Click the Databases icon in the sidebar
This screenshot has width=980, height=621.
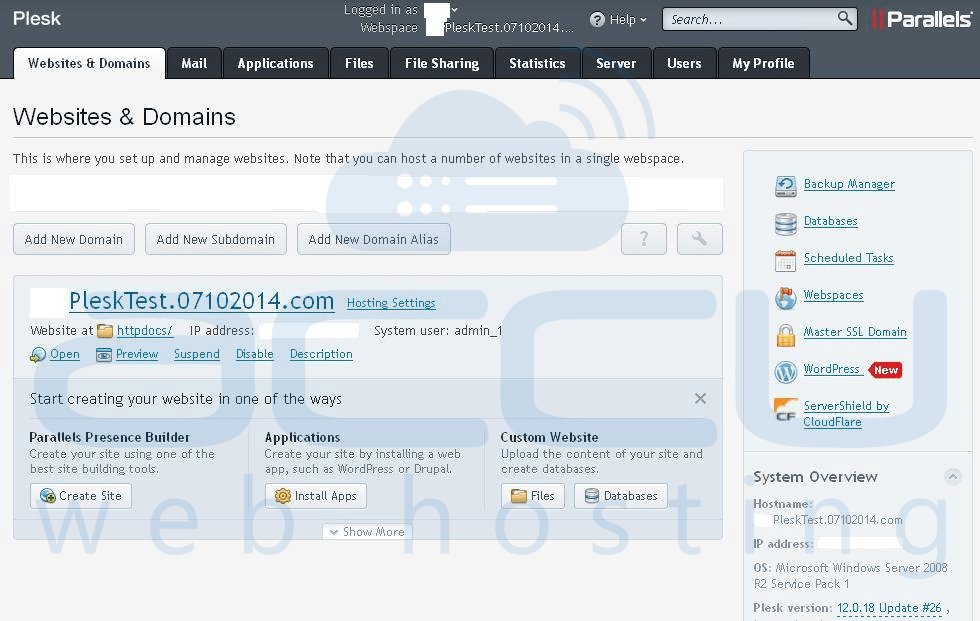point(785,221)
